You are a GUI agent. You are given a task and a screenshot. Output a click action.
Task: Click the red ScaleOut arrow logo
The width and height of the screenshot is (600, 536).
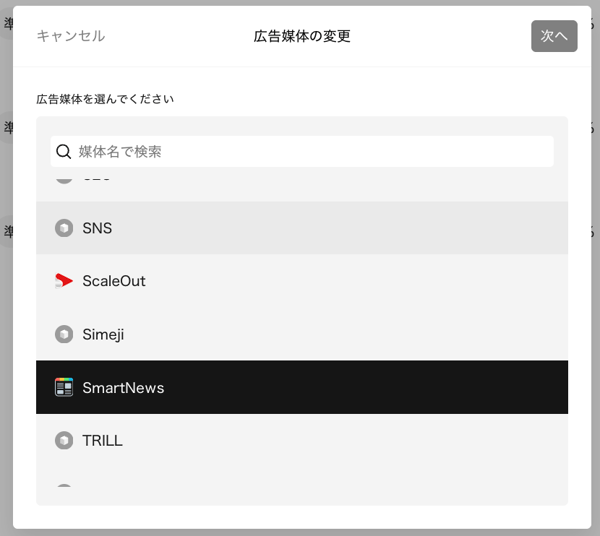coord(64,281)
